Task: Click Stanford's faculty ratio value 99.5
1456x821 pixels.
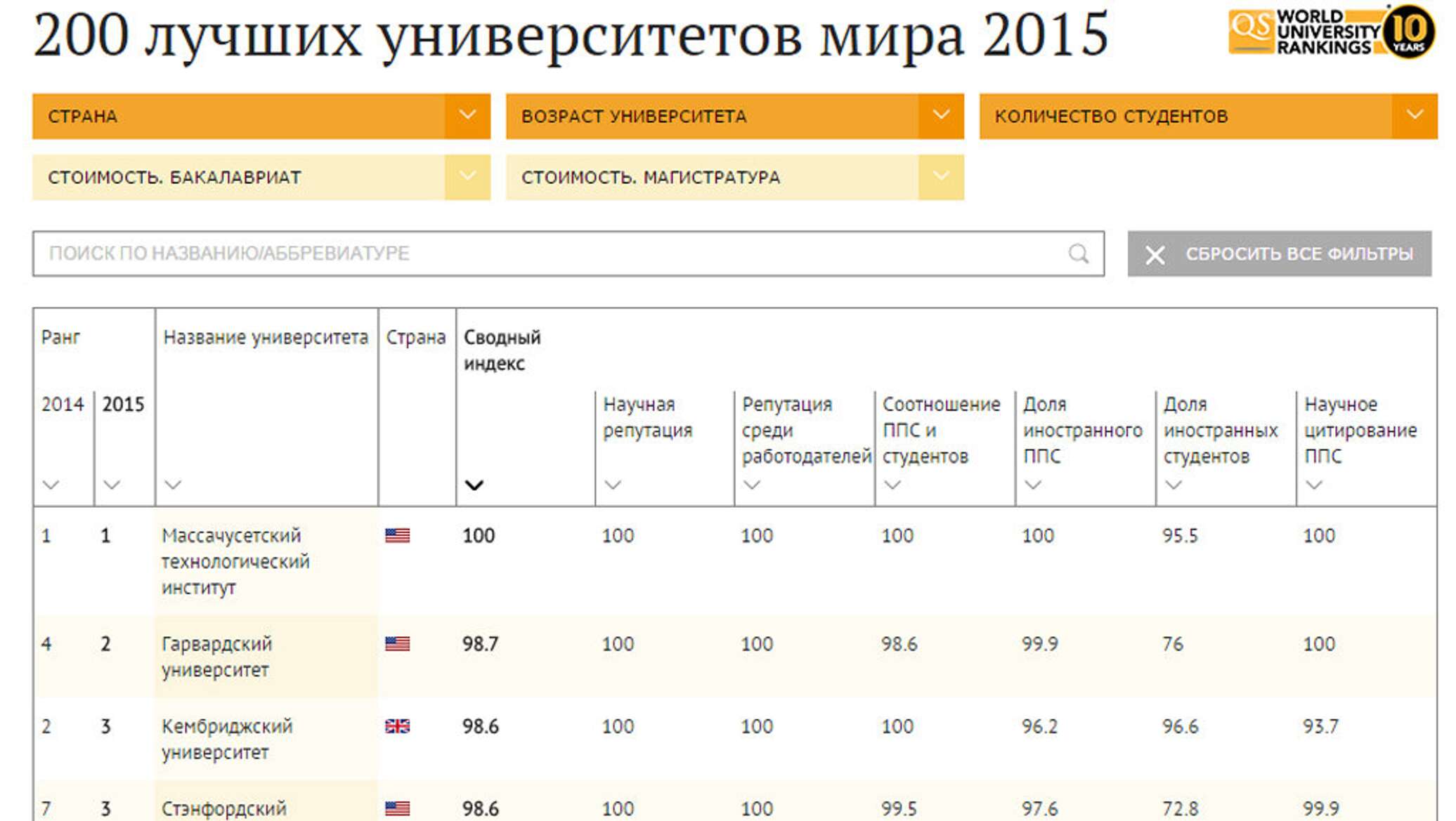Action: pyautogui.click(x=899, y=808)
